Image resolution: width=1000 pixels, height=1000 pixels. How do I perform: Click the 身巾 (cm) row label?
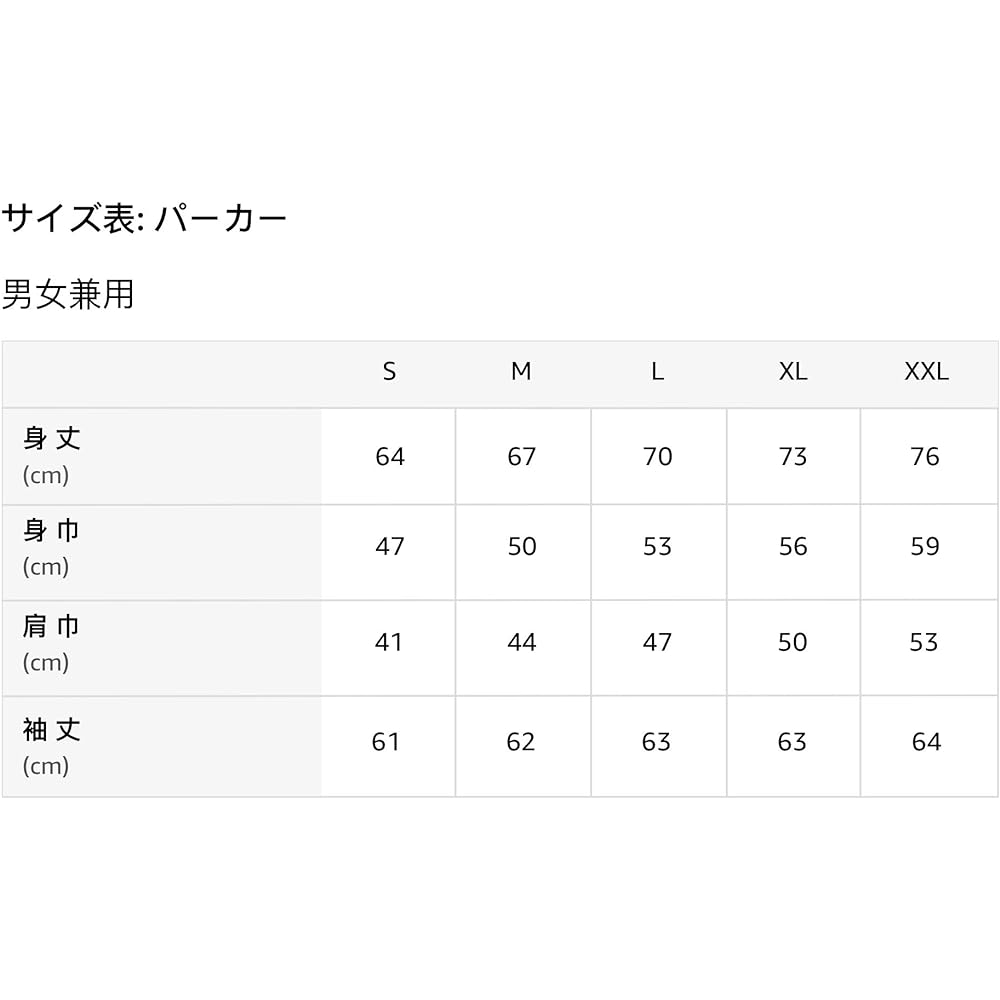point(52,547)
